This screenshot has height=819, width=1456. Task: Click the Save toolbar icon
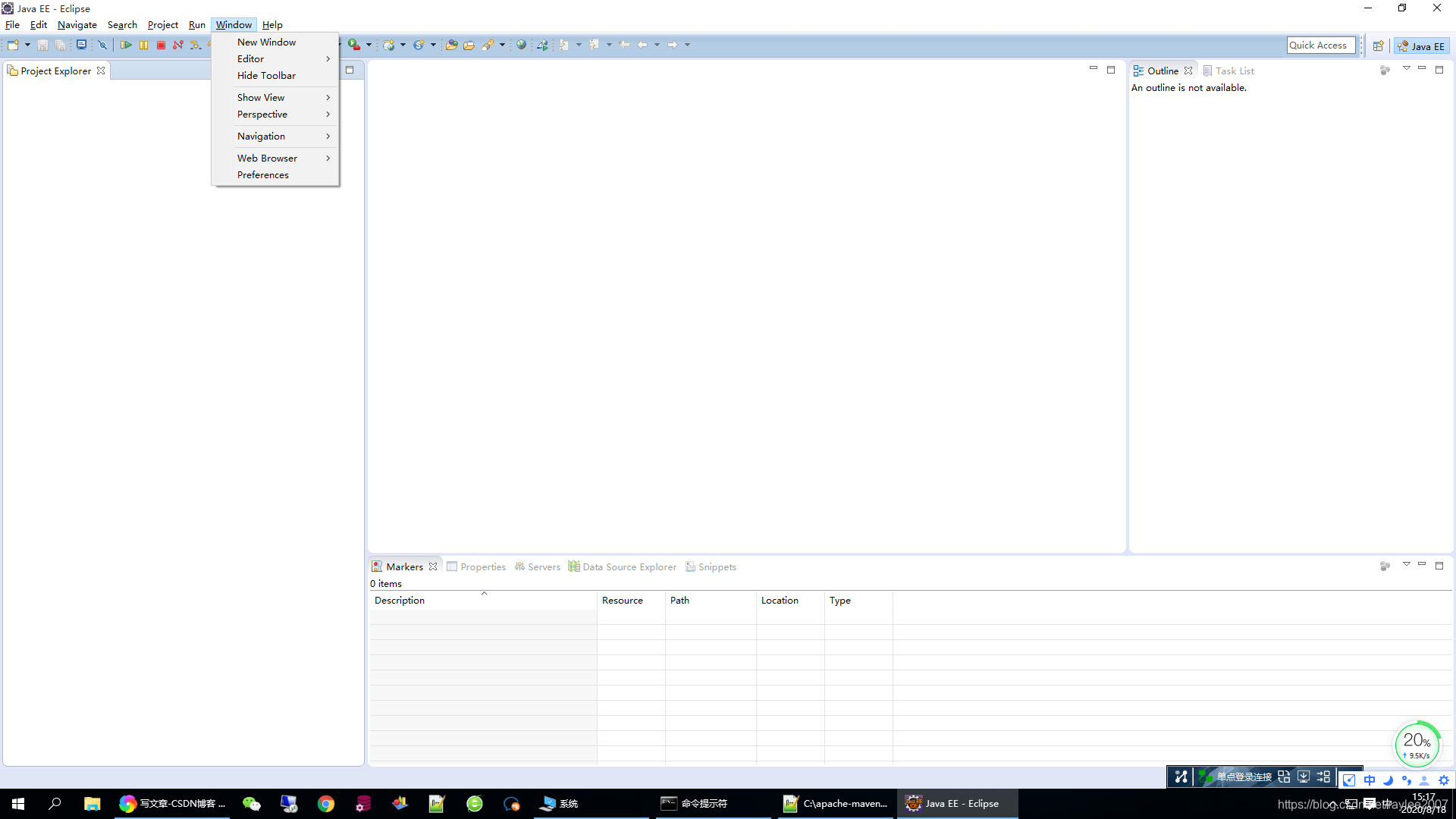(43, 45)
